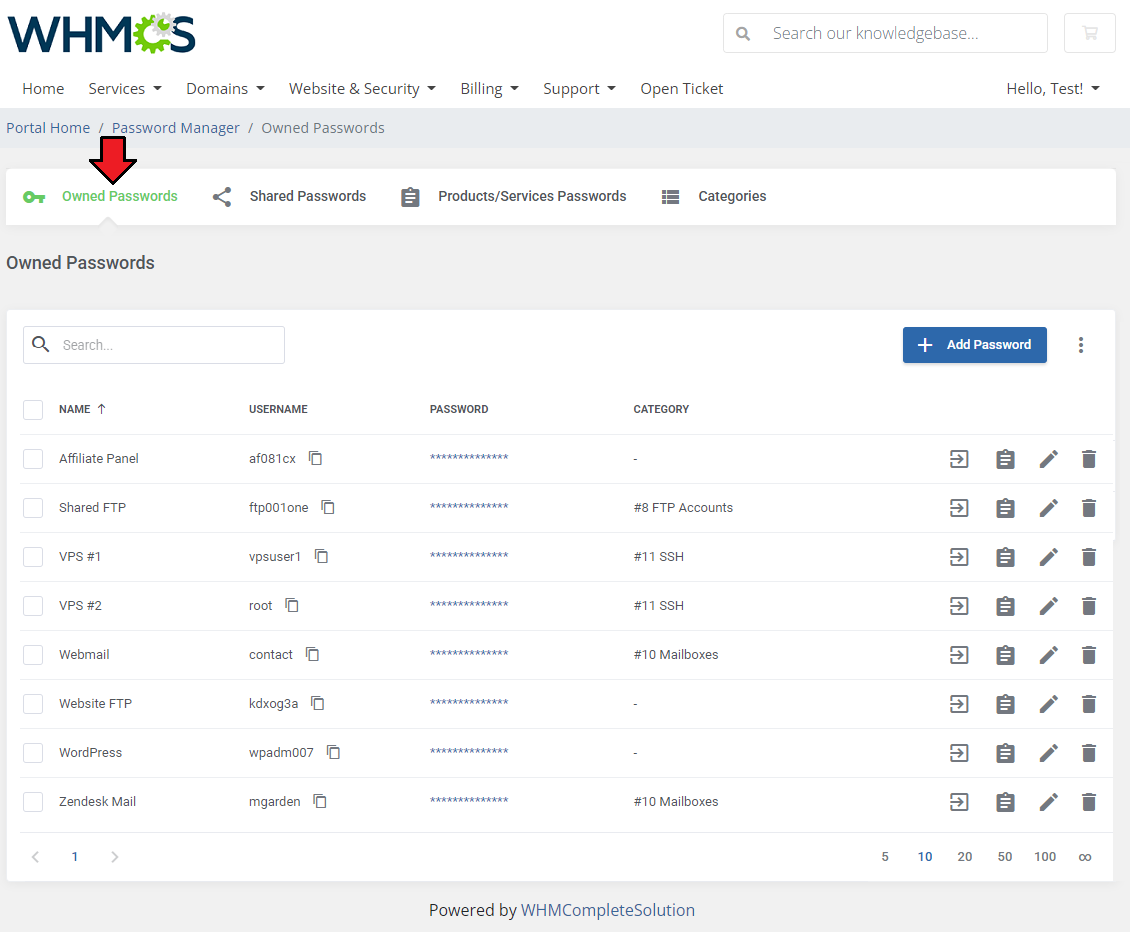The height and width of the screenshot is (932, 1130).
Task: Focus the passwords Search field
Action: (154, 345)
